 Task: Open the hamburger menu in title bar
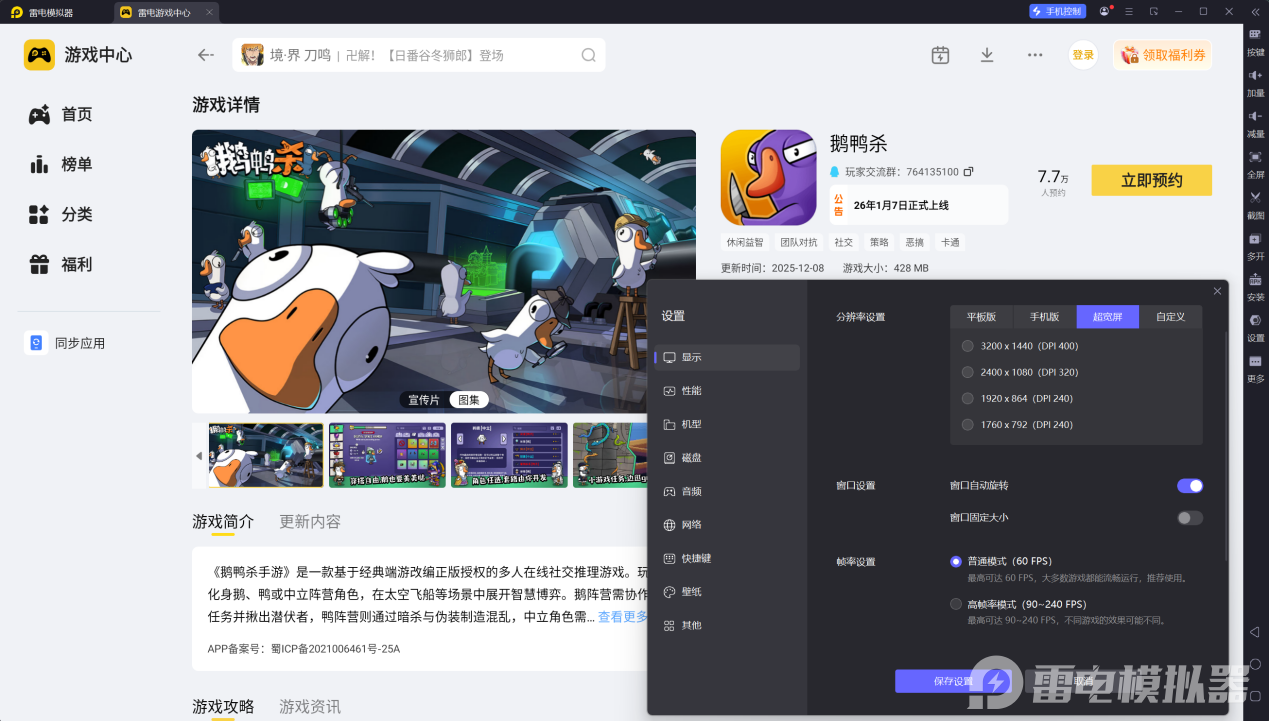[1128, 11]
